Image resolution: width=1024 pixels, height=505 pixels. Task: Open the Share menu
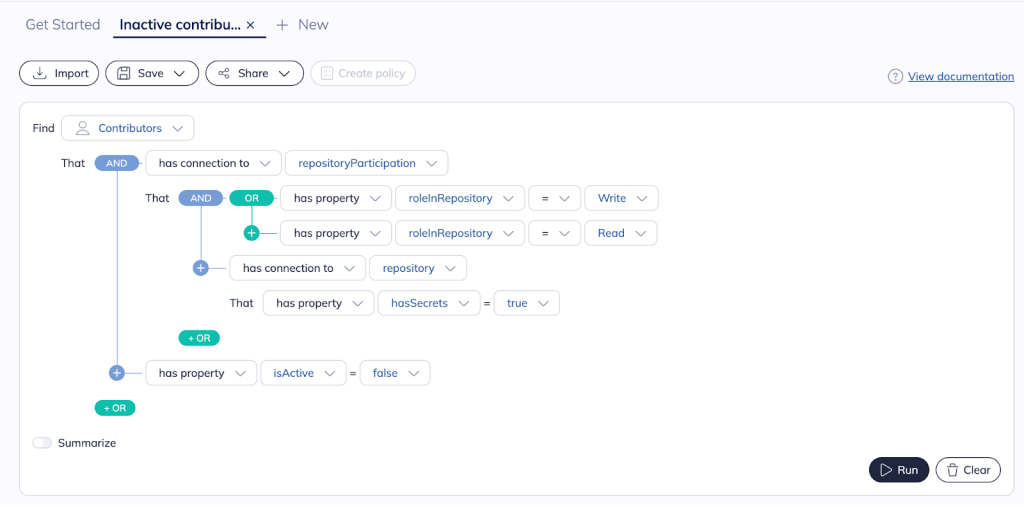254,73
